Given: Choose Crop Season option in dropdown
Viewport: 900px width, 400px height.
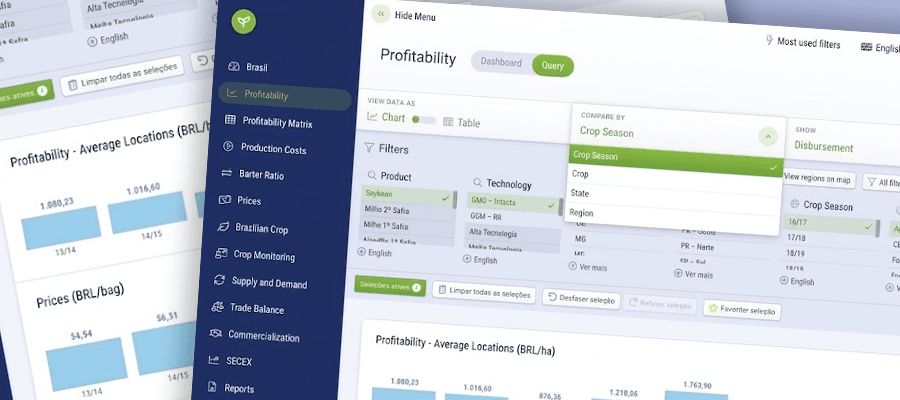Looking at the screenshot, I should tap(677, 161).
